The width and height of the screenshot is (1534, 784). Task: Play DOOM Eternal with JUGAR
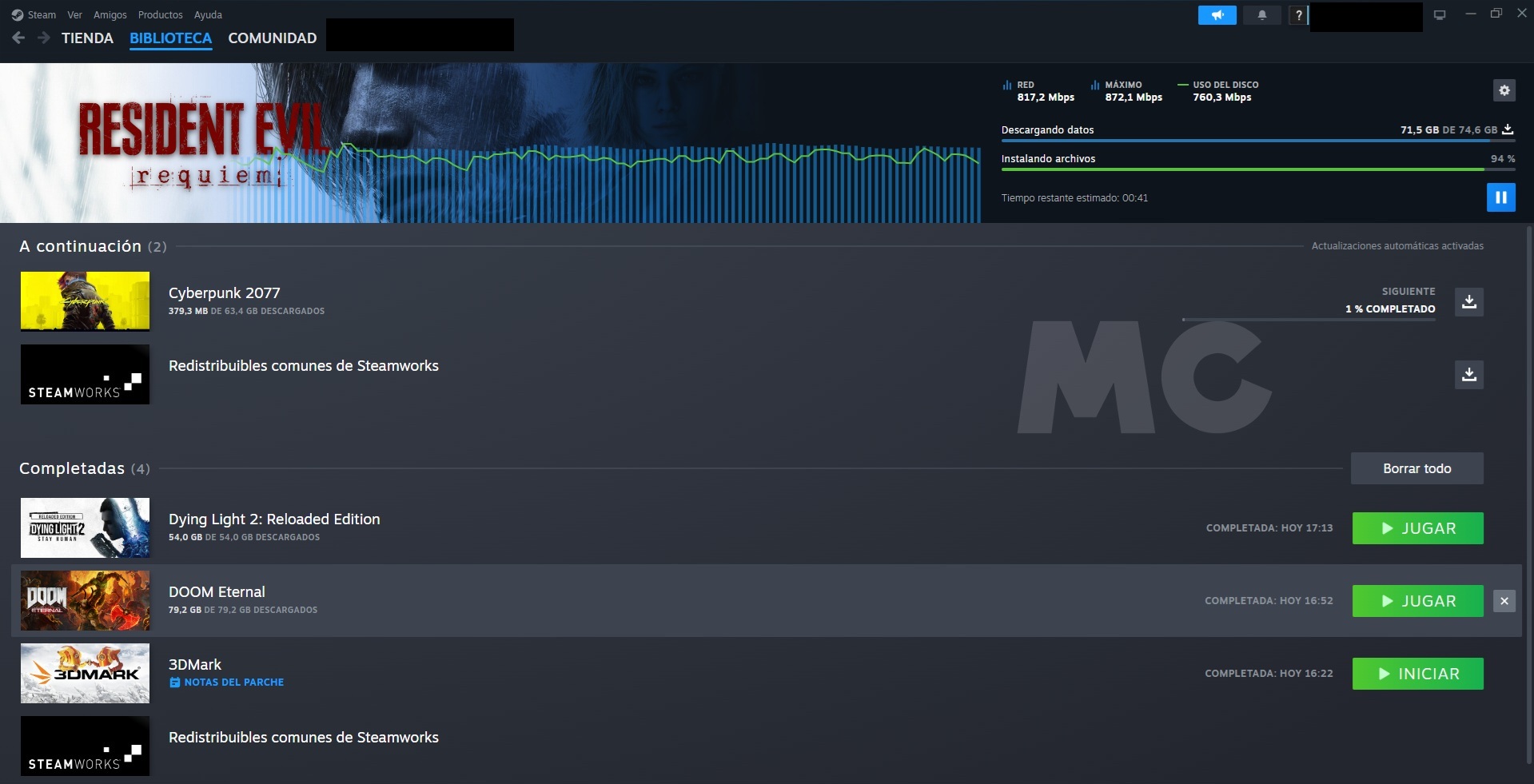1417,601
